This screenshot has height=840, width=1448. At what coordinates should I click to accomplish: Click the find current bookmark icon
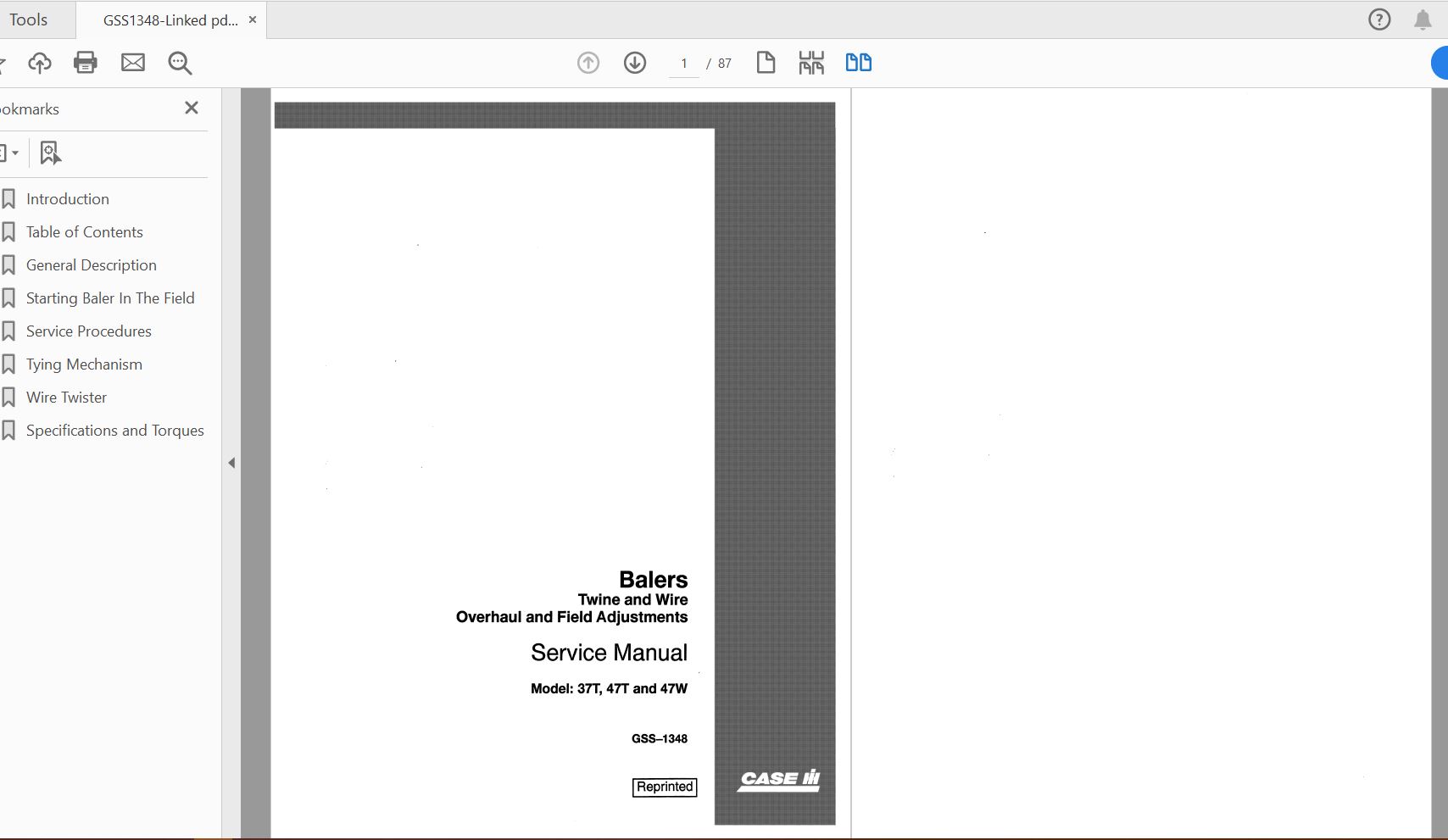50,153
